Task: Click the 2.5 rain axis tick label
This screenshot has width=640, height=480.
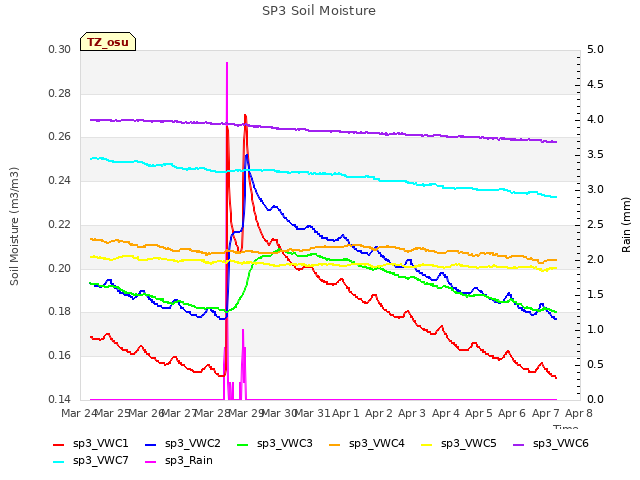Action: 595,224
